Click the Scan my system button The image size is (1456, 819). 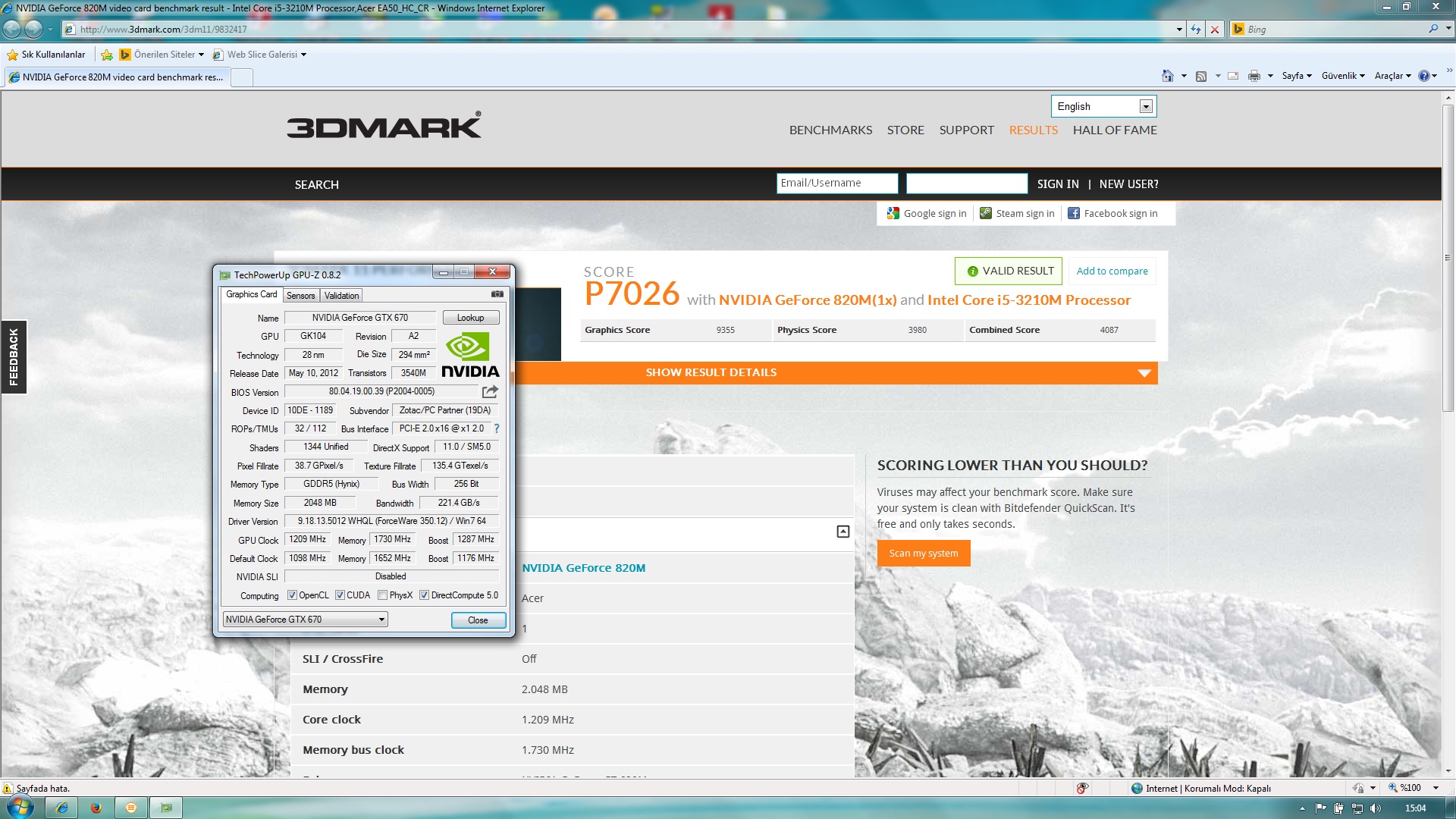pyautogui.click(x=924, y=554)
